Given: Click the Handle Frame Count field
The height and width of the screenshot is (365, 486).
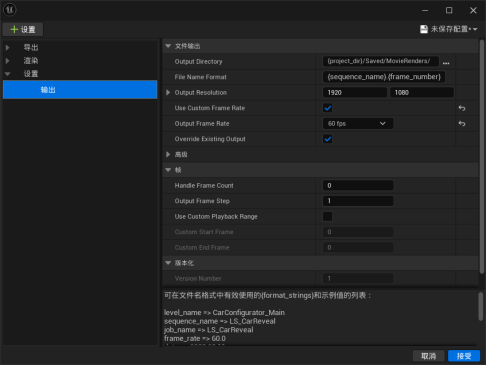Looking at the screenshot, I should click(358, 185).
